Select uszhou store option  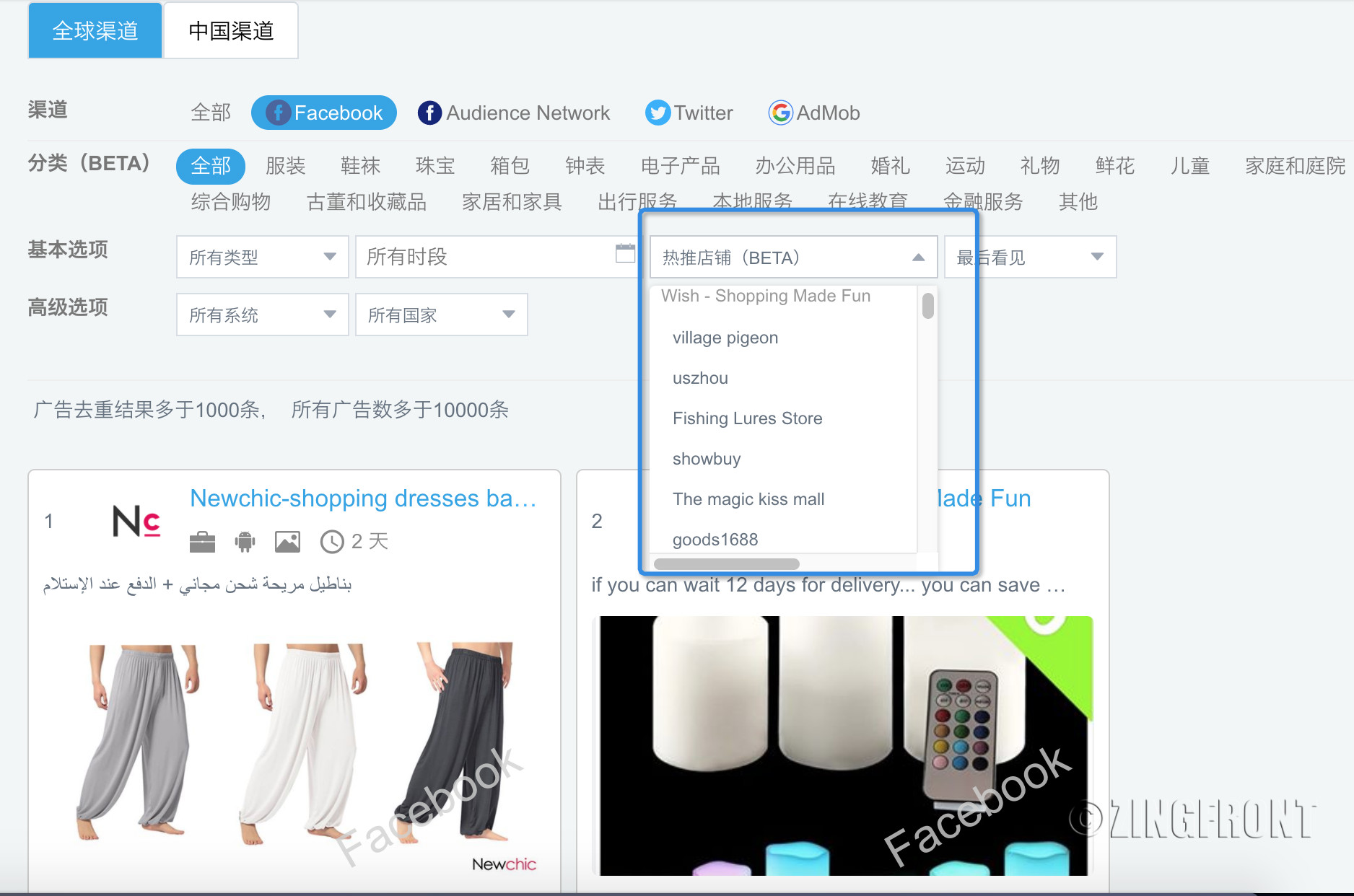tap(783, 378)
